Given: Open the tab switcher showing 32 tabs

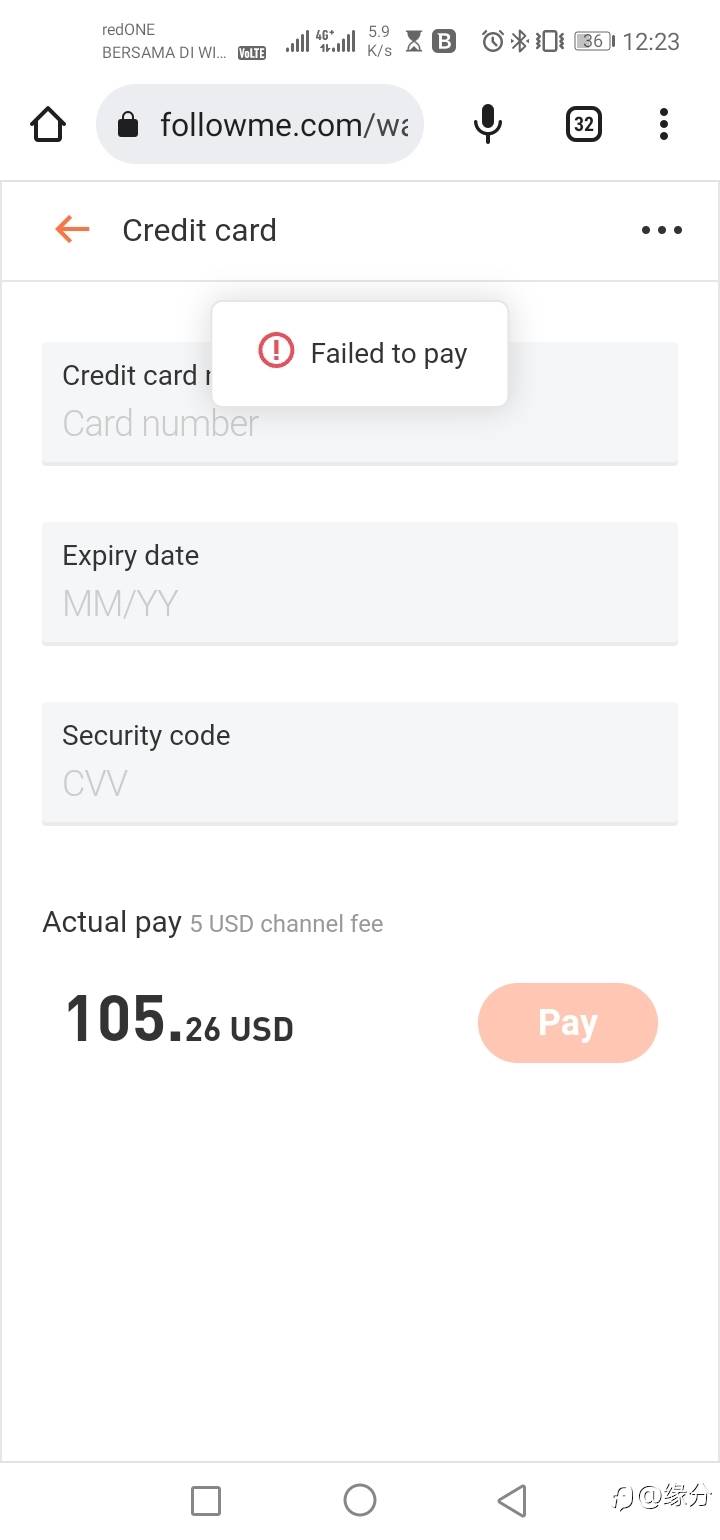Looking at the screenshot, I should (584, 125).
